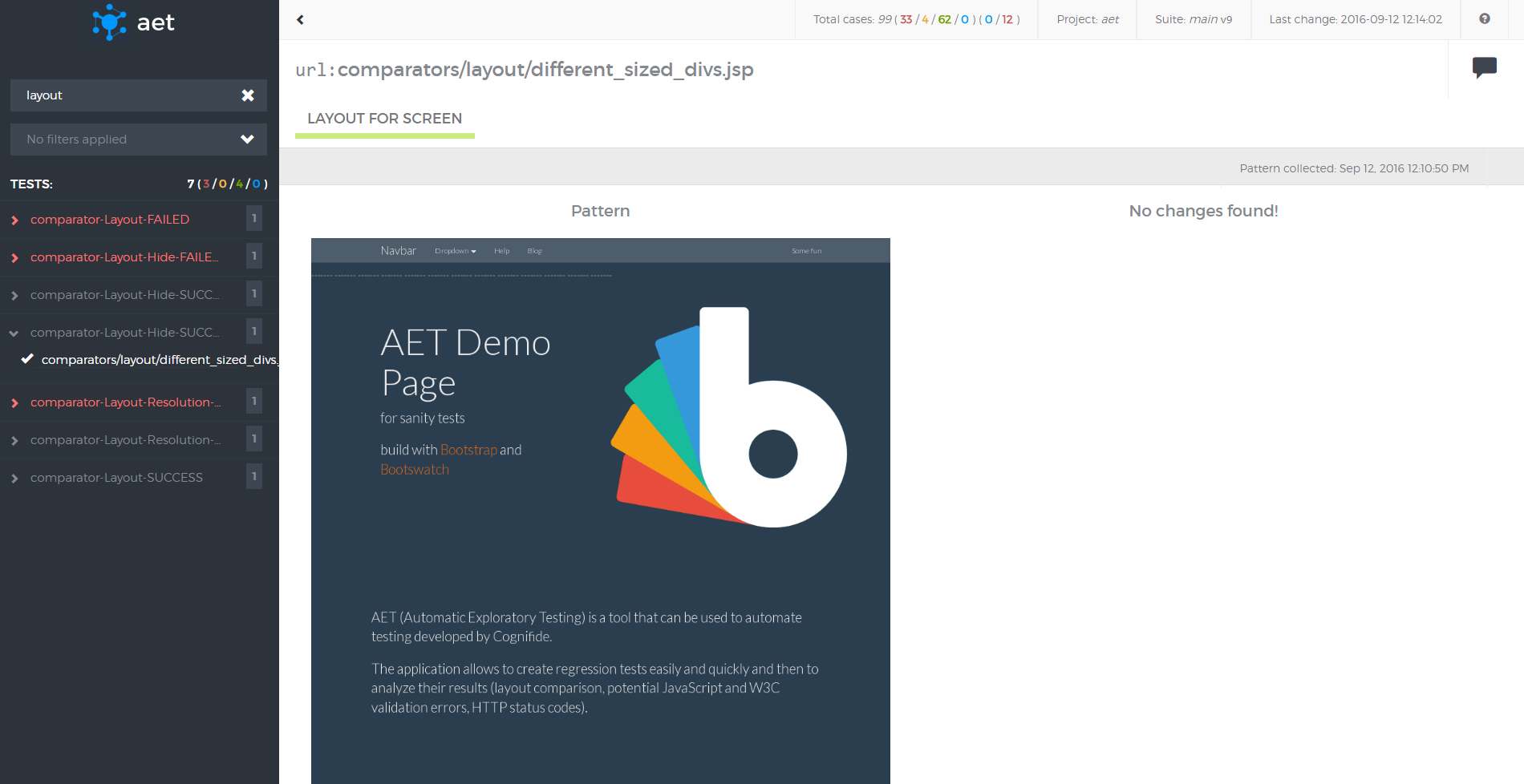Click checkmark icon beside different_sized_divs test
The width and height of the screenshot is (1524, 784).
27,359
